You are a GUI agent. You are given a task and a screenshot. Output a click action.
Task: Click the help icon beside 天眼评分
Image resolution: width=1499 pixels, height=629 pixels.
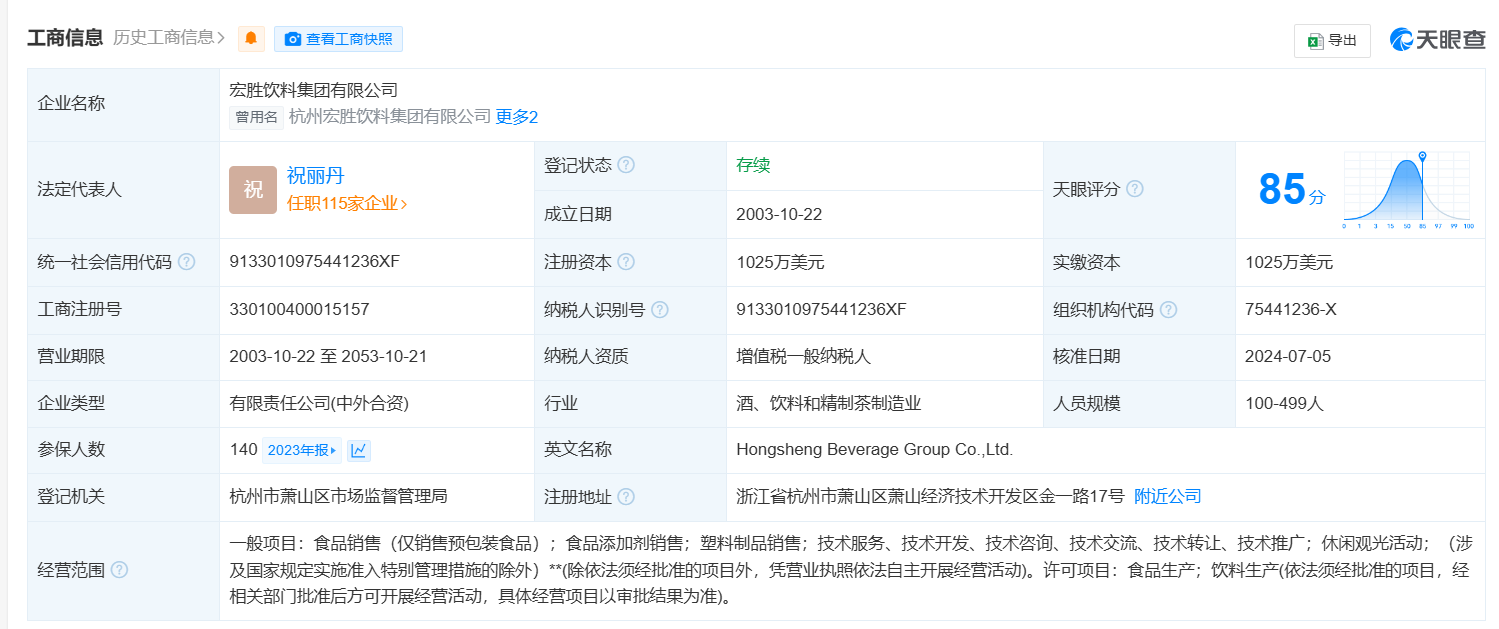point(1134,189)
